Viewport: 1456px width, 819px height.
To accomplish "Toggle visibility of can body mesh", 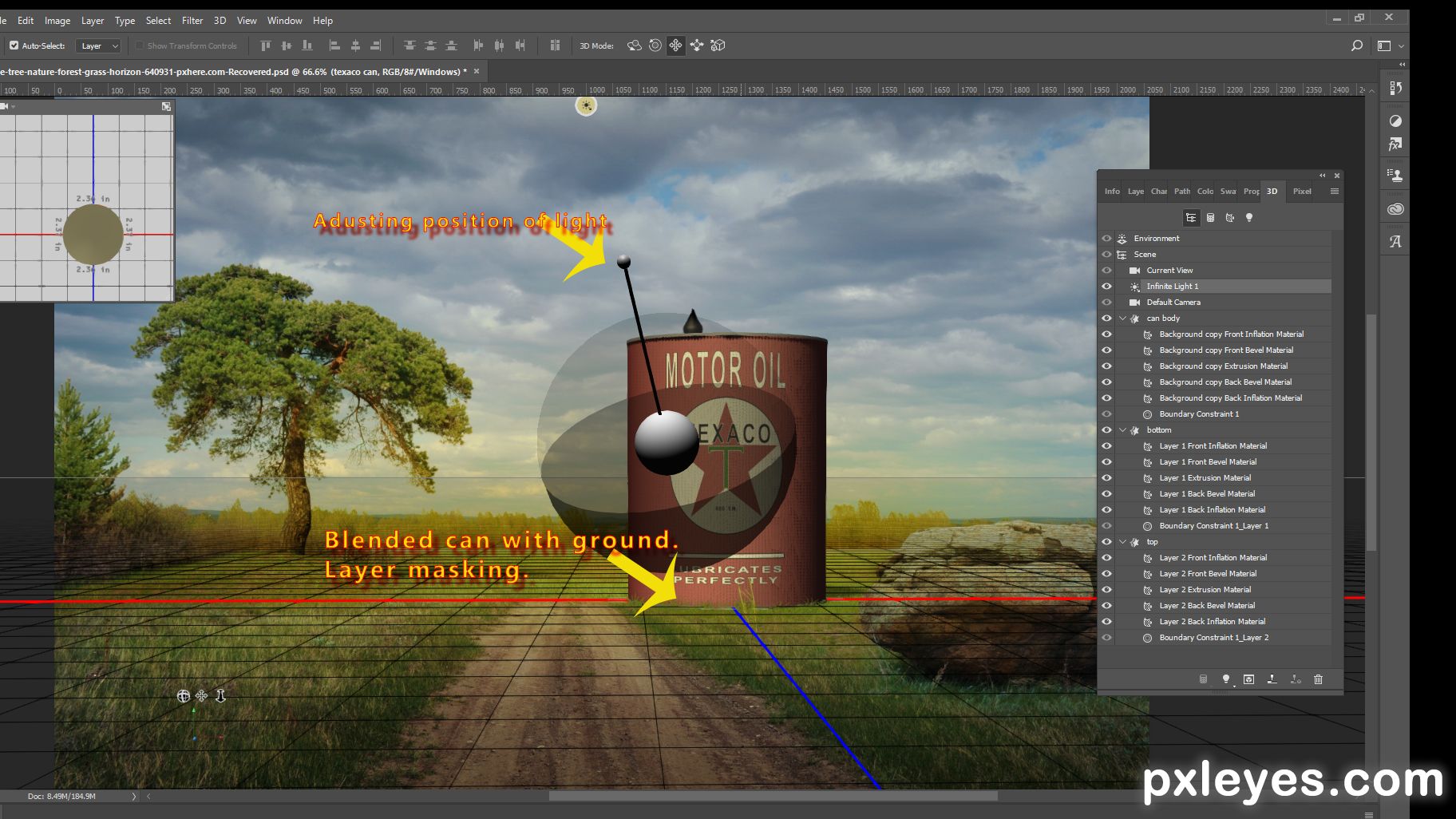I will coord(1106,318).
